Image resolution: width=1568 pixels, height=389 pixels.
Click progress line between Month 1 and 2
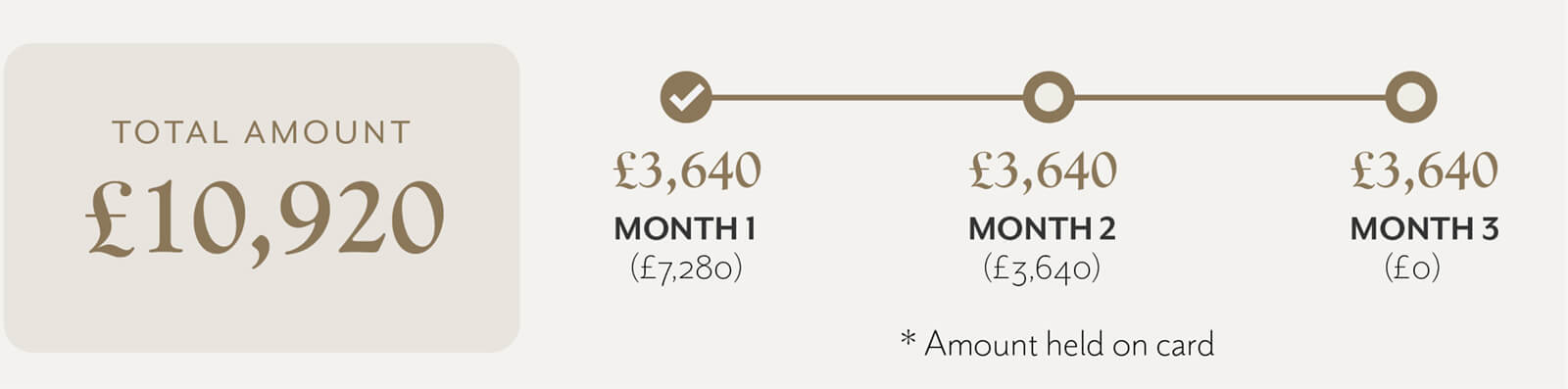866,97
